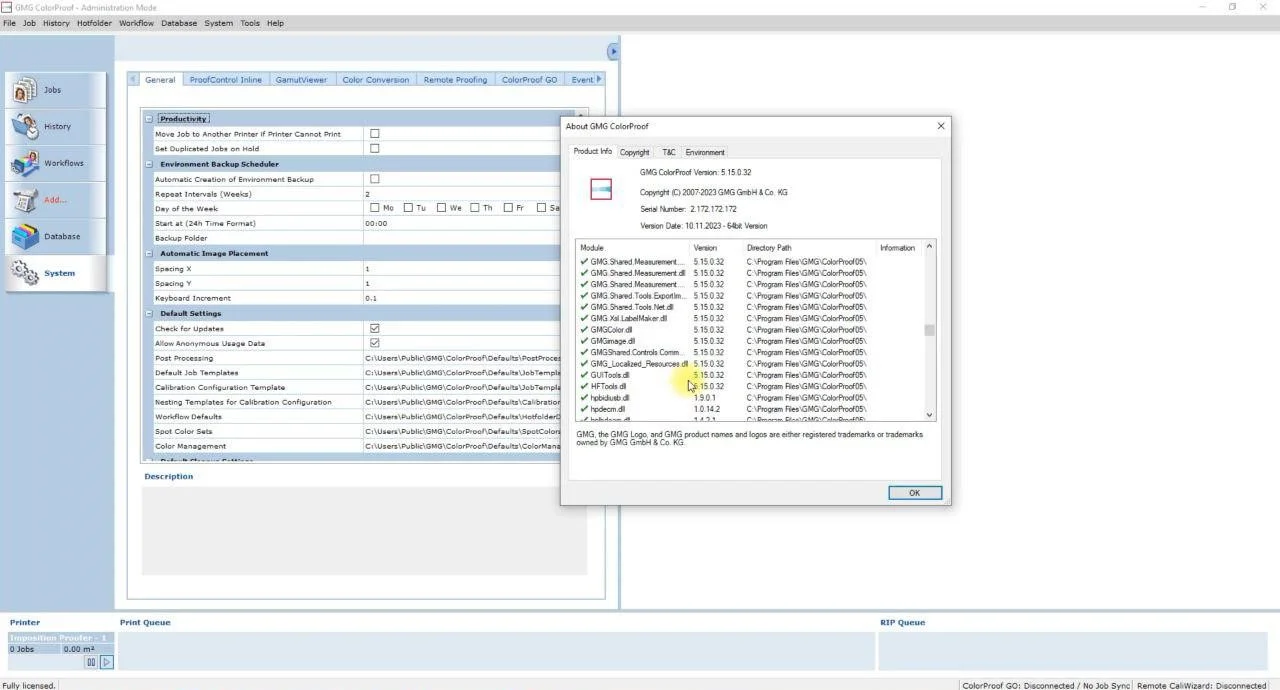
Task: Open the File menu
Action: click(x=9, y=23)
